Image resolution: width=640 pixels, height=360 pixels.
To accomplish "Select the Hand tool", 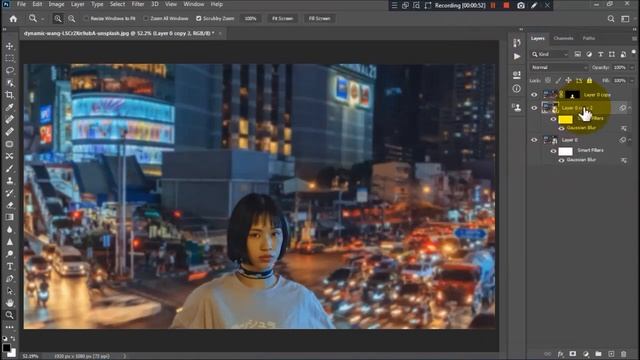I will 9,303.
